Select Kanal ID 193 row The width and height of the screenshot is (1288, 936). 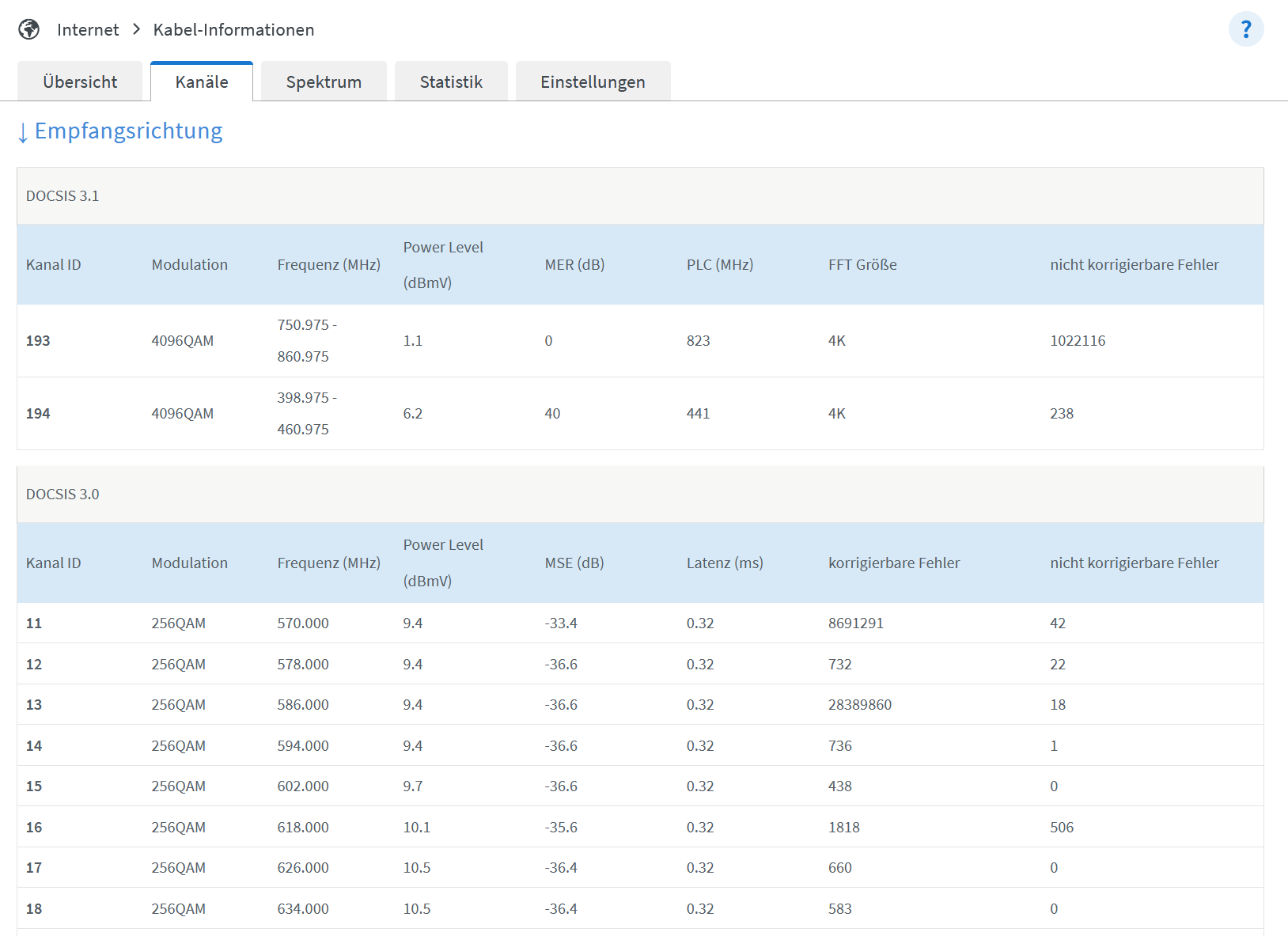pyautogui.click(x=640, y=341)
